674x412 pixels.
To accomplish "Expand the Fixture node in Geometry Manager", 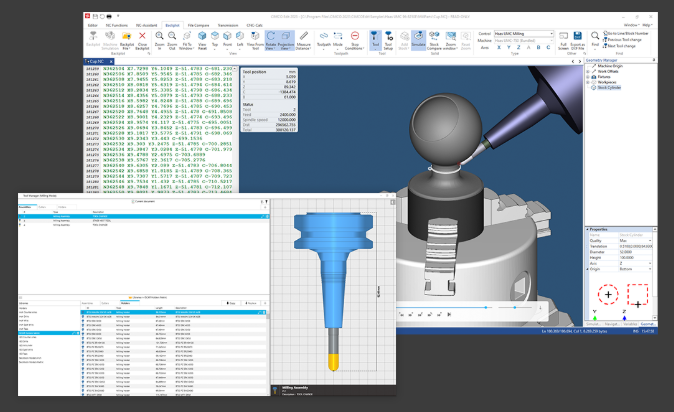I will (588, 77).
